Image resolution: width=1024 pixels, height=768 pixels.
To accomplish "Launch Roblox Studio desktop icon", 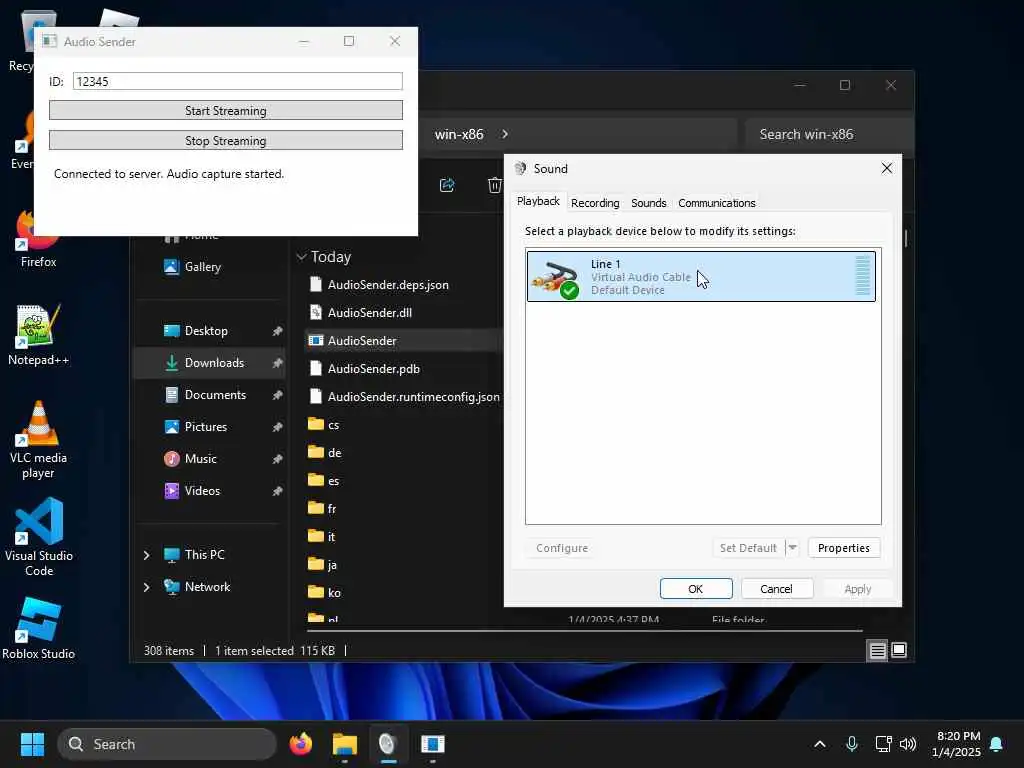I will click(x=38, y=628).
